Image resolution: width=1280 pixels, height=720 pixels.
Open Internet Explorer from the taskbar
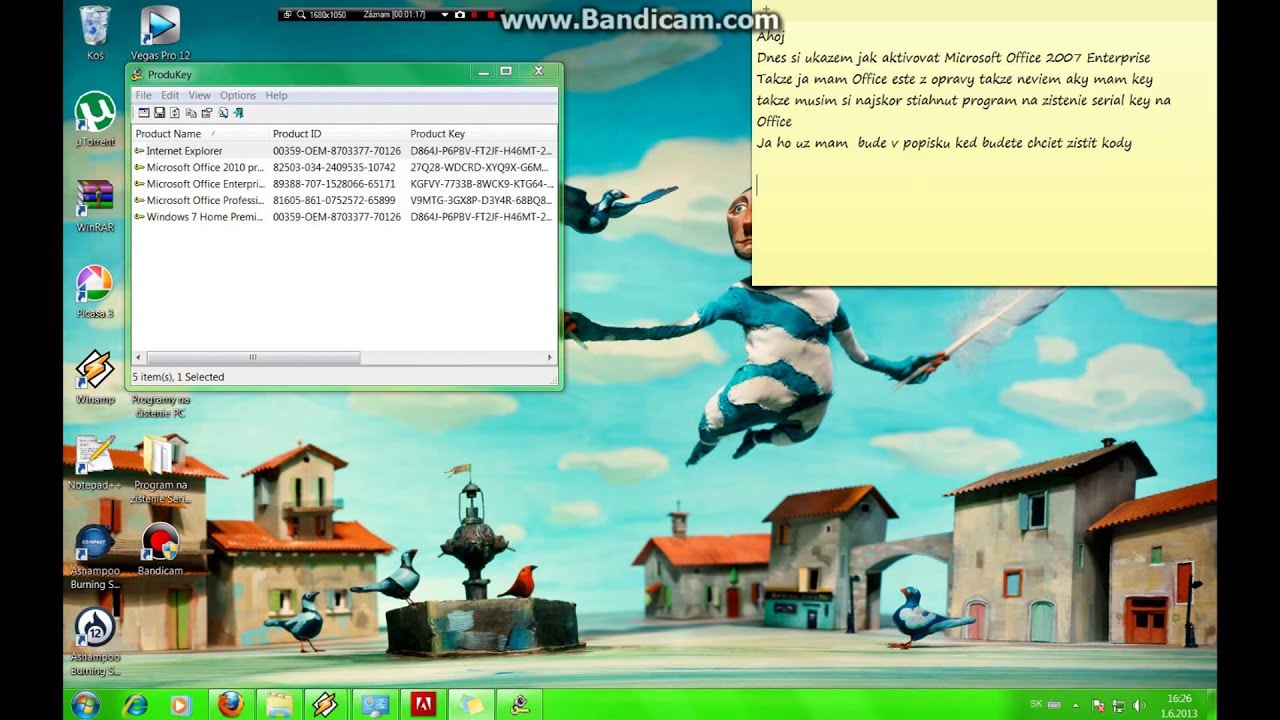pos(134,705)
